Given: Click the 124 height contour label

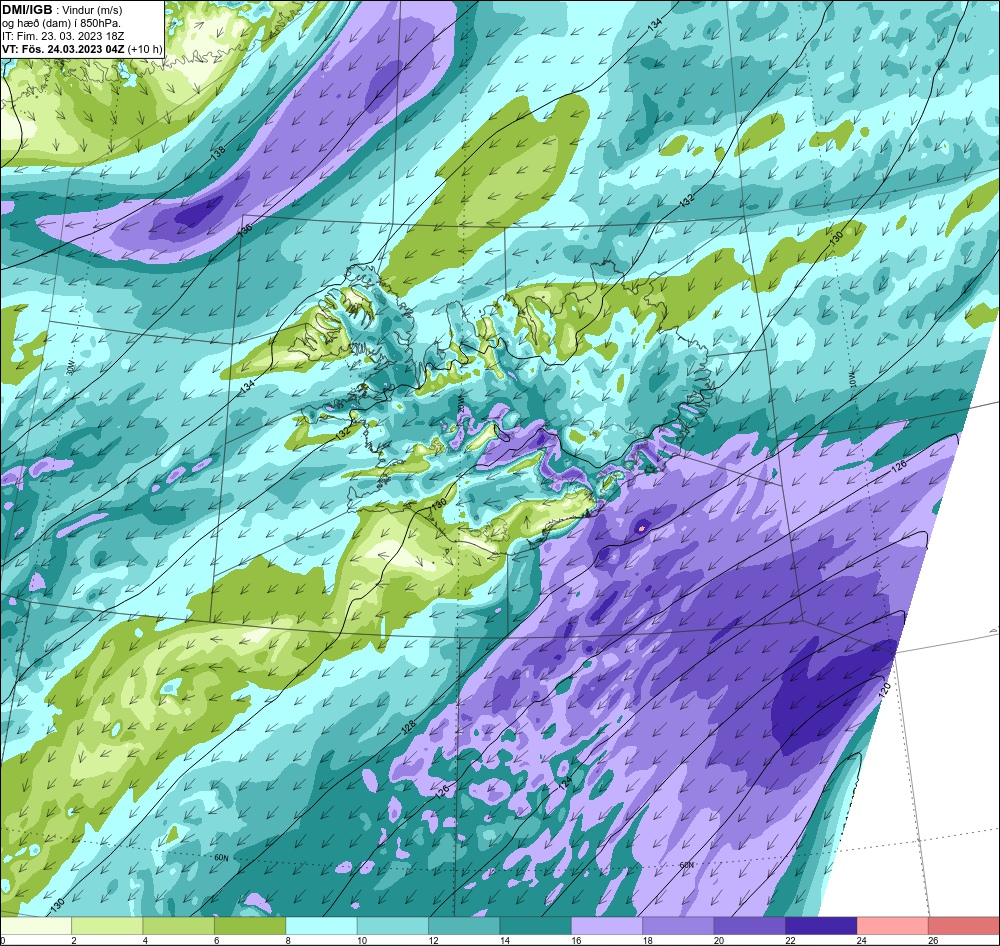Looking at the screenshot, I should [x=565, y=784].
